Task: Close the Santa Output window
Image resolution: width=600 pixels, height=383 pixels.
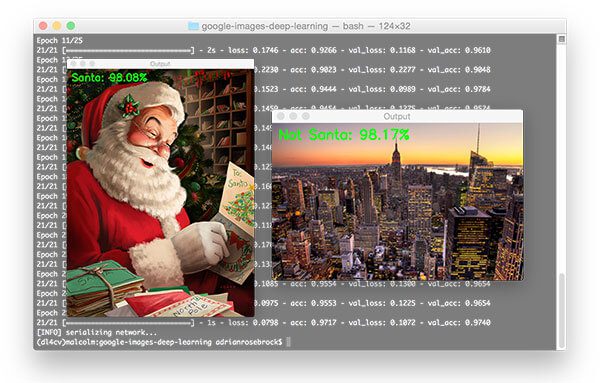Action: (x=74, y=64)
